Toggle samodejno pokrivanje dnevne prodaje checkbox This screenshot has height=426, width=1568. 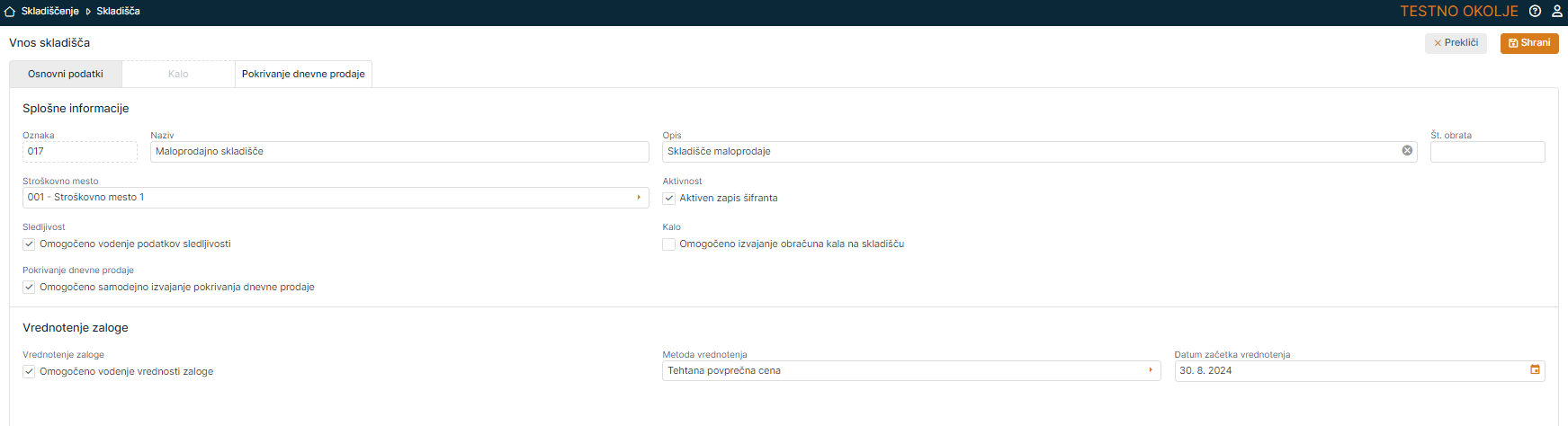[x=30, y=288]
